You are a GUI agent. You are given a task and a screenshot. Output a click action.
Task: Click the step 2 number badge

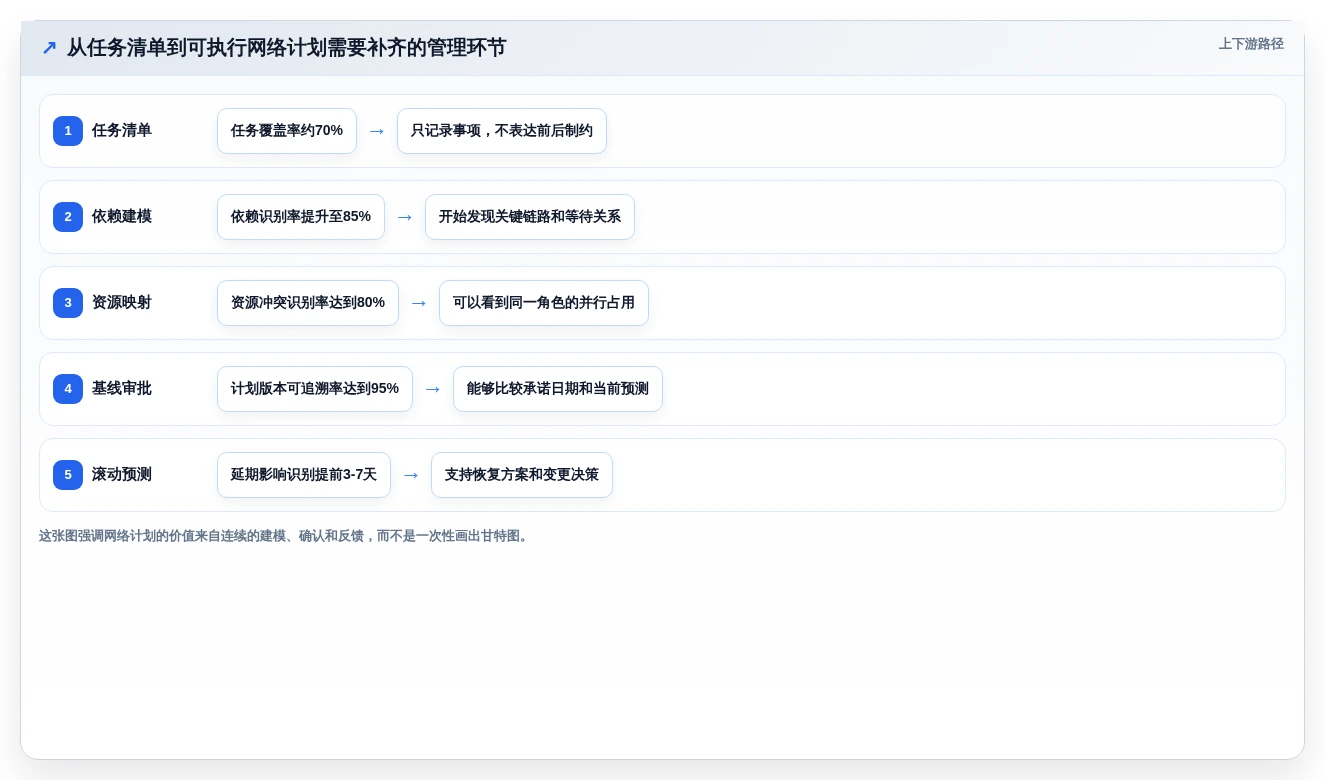pos(68,217)
